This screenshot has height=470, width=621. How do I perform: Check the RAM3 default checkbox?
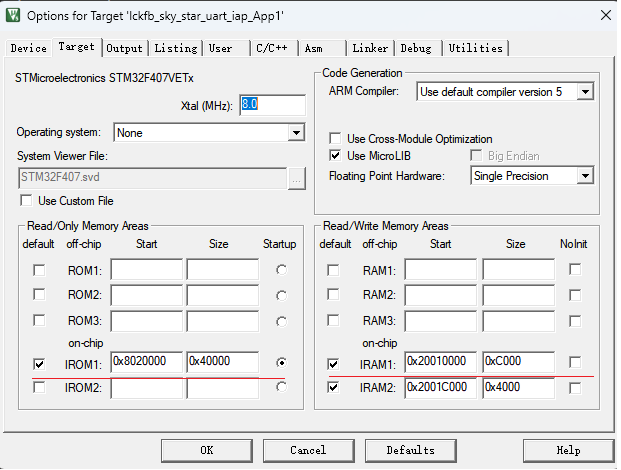tap(333, 320)
